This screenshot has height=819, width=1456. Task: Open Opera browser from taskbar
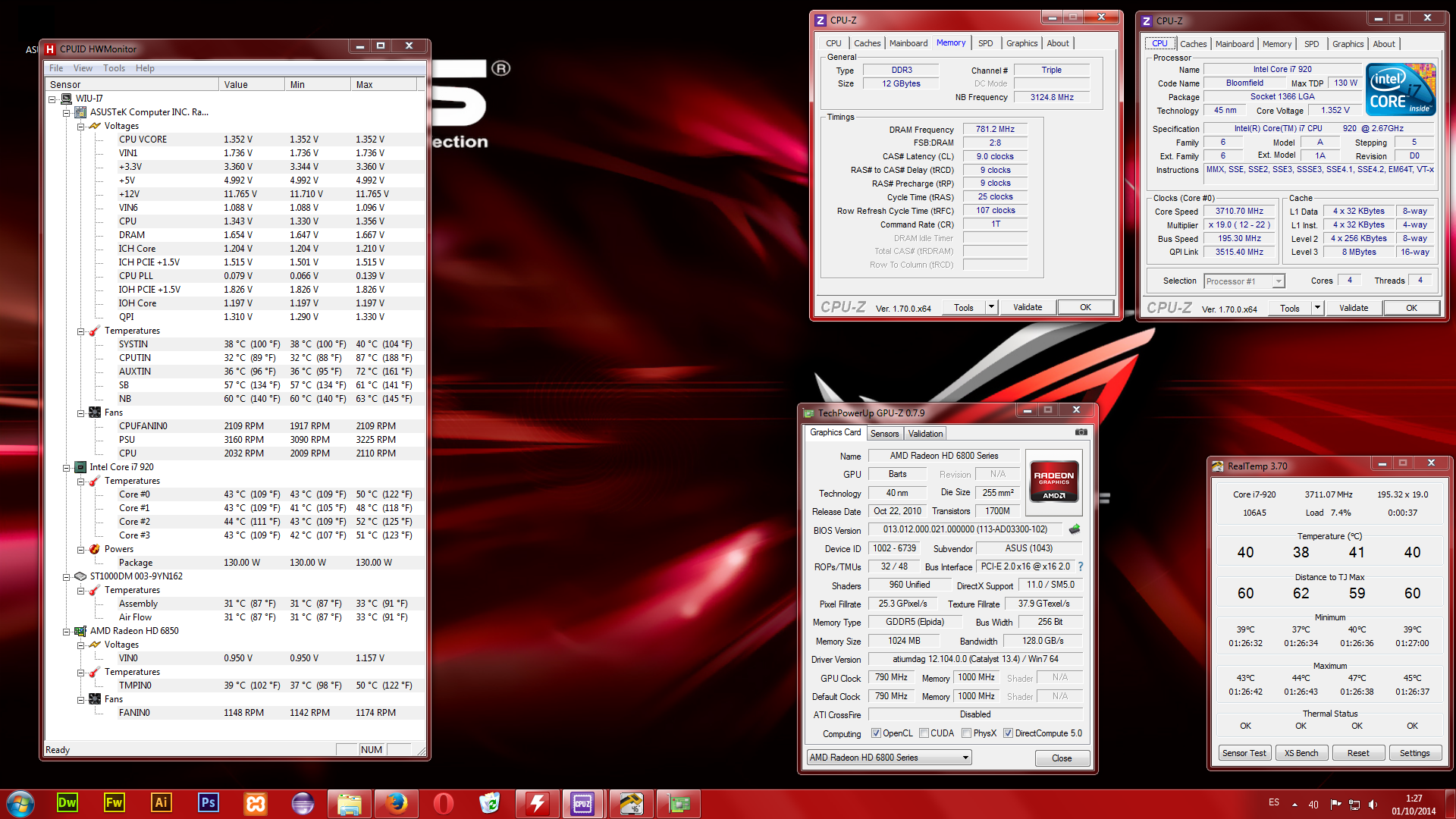[x=444, y=803]
